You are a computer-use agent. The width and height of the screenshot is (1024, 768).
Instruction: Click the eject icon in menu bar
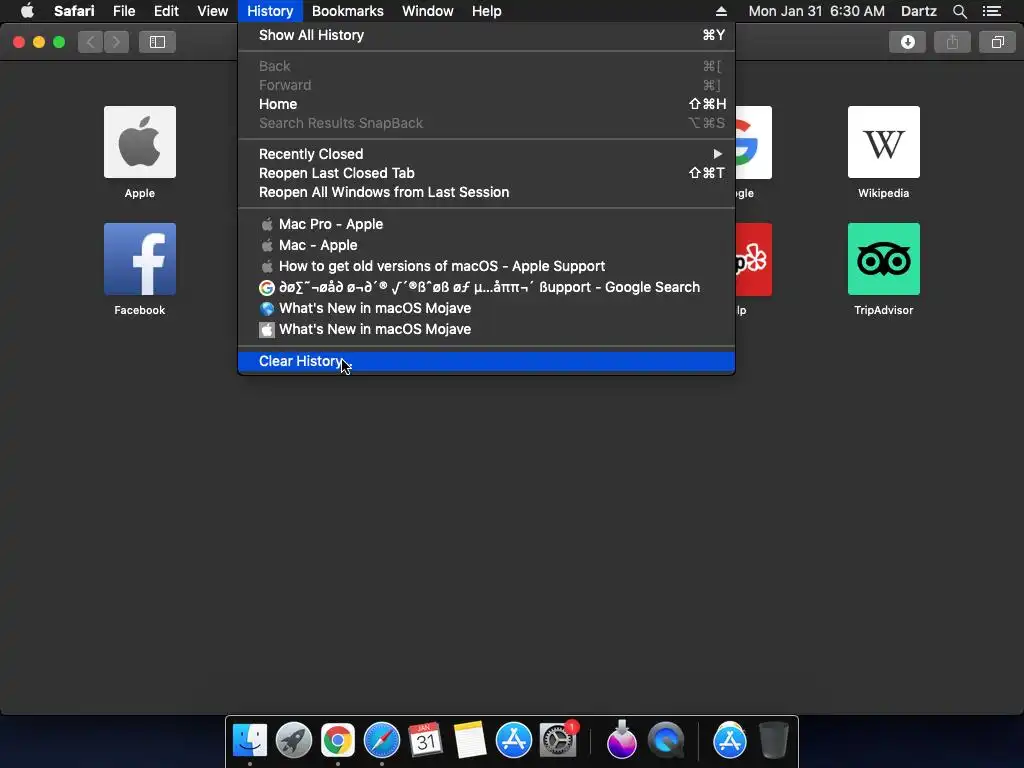(x=721, y=11)
